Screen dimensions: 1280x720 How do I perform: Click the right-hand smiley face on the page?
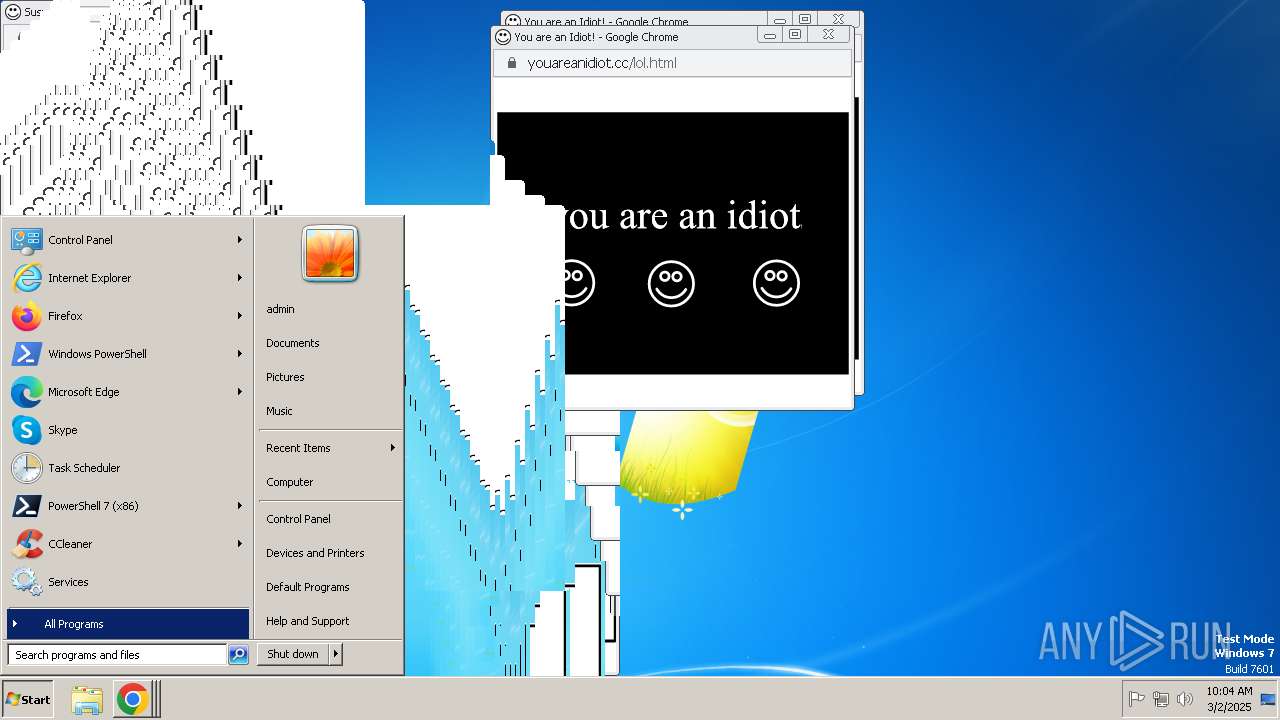coord(776,284)
